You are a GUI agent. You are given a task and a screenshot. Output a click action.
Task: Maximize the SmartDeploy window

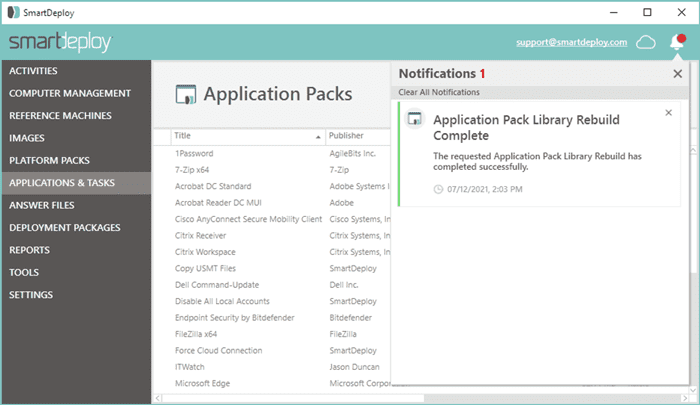tap(647, 13)
